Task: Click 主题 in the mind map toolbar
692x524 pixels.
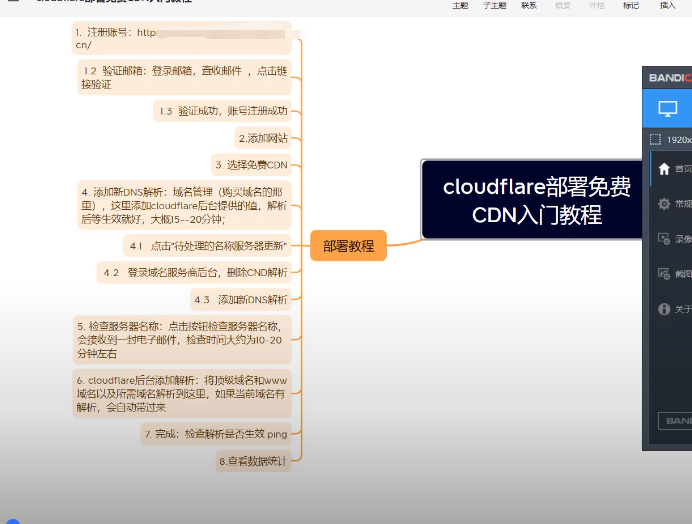Action: pos(460,5)
